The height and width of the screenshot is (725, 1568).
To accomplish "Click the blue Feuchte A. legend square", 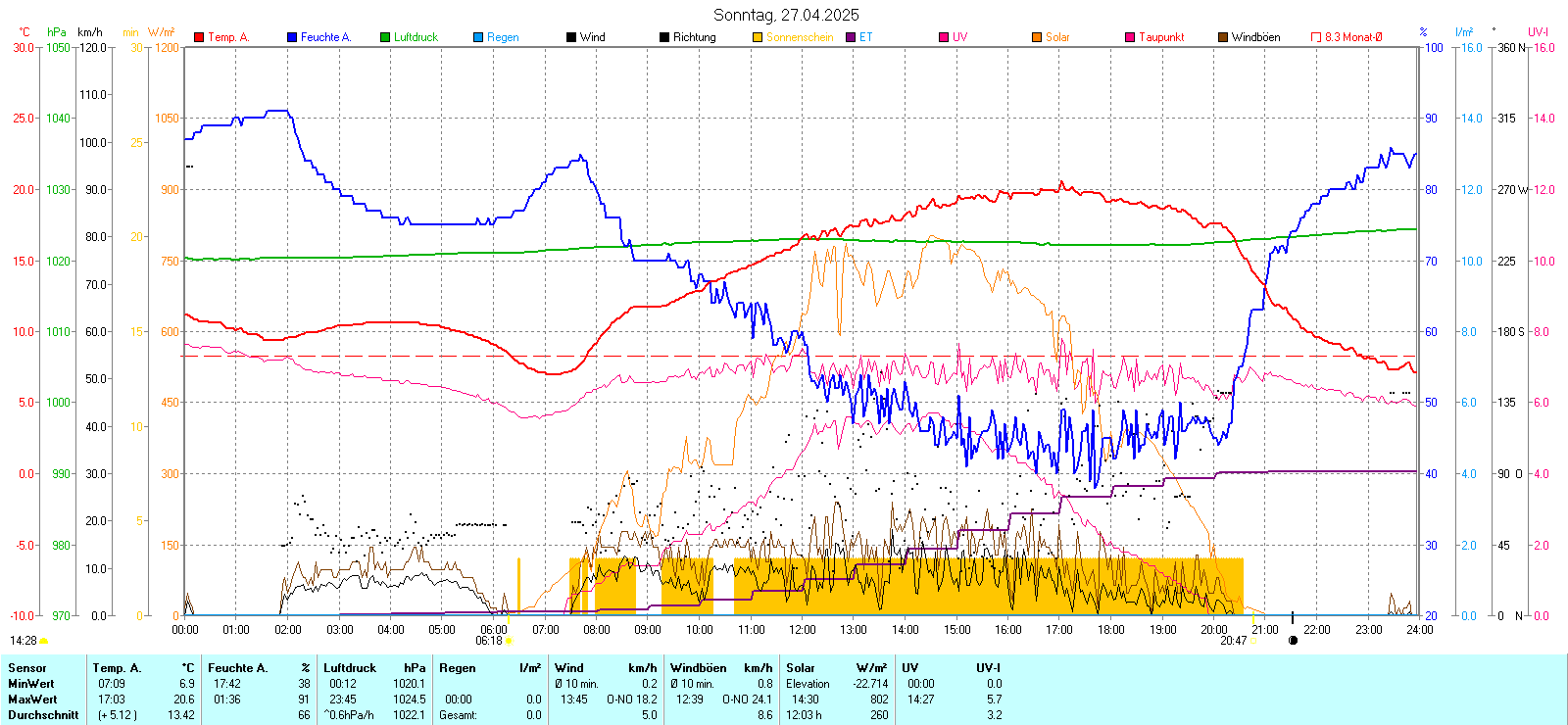I will click(292, 37).
